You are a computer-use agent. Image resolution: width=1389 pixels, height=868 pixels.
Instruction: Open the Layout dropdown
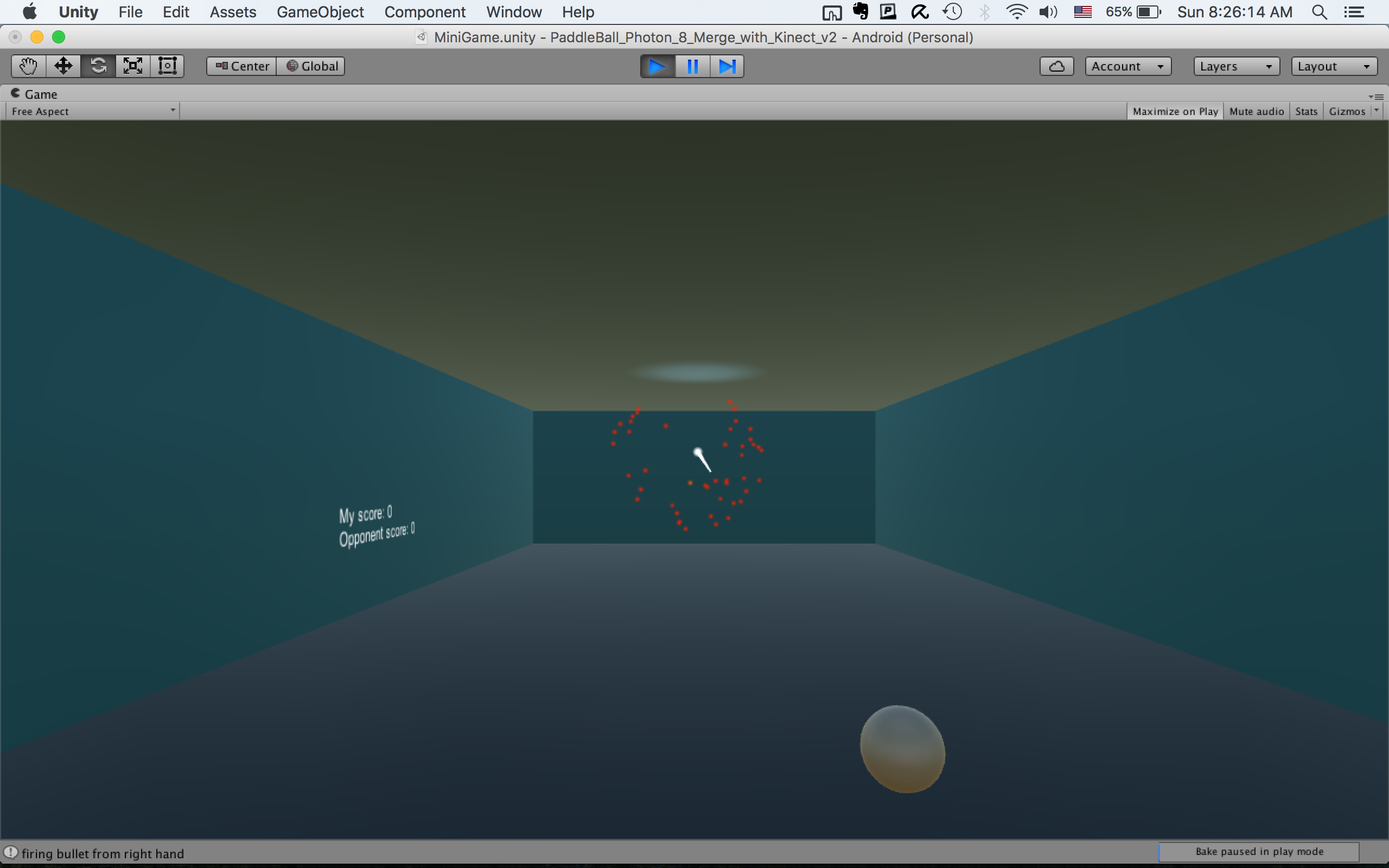click(1333, 66)
